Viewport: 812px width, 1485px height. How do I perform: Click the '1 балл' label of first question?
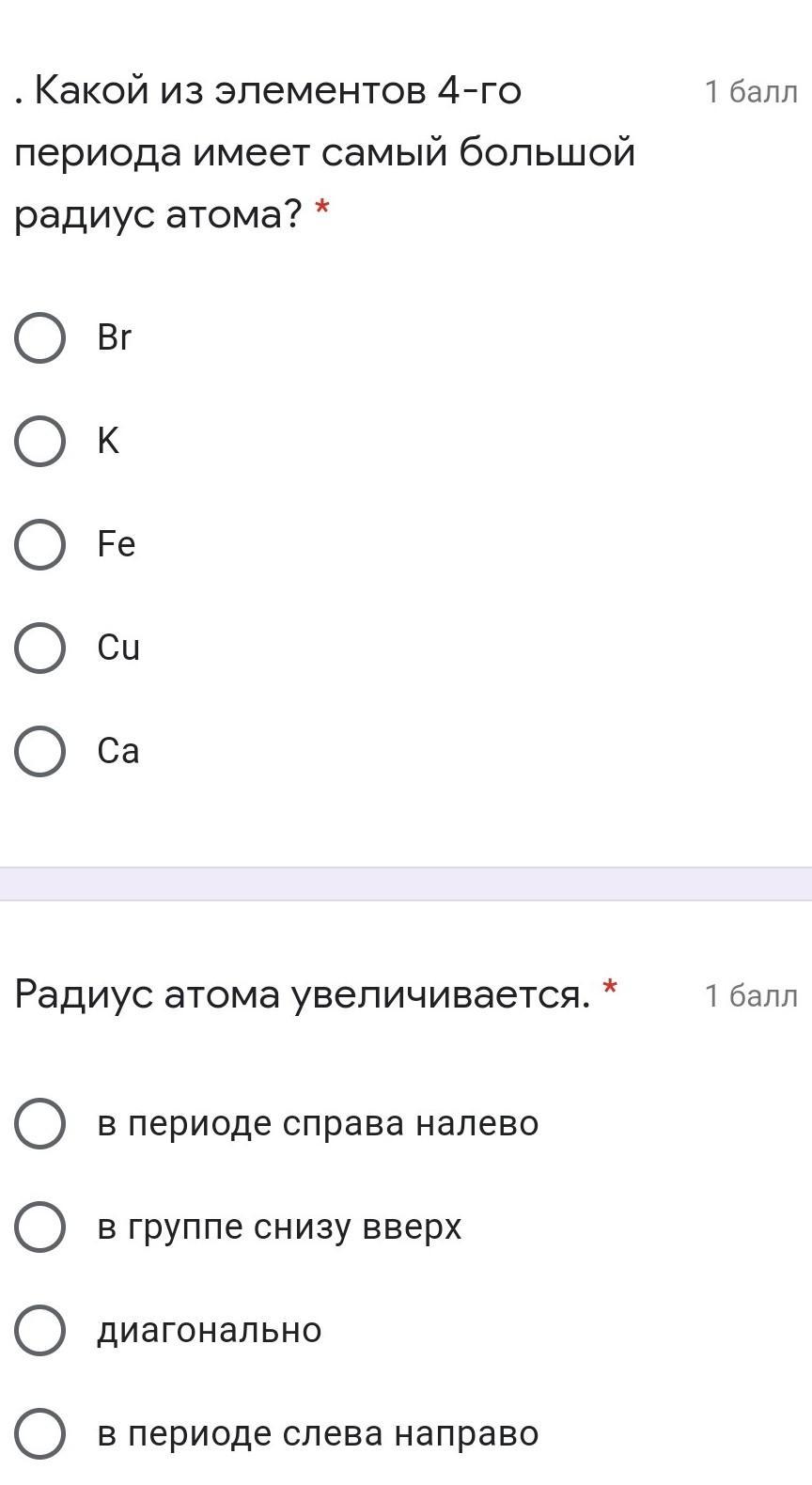point(751,92)
